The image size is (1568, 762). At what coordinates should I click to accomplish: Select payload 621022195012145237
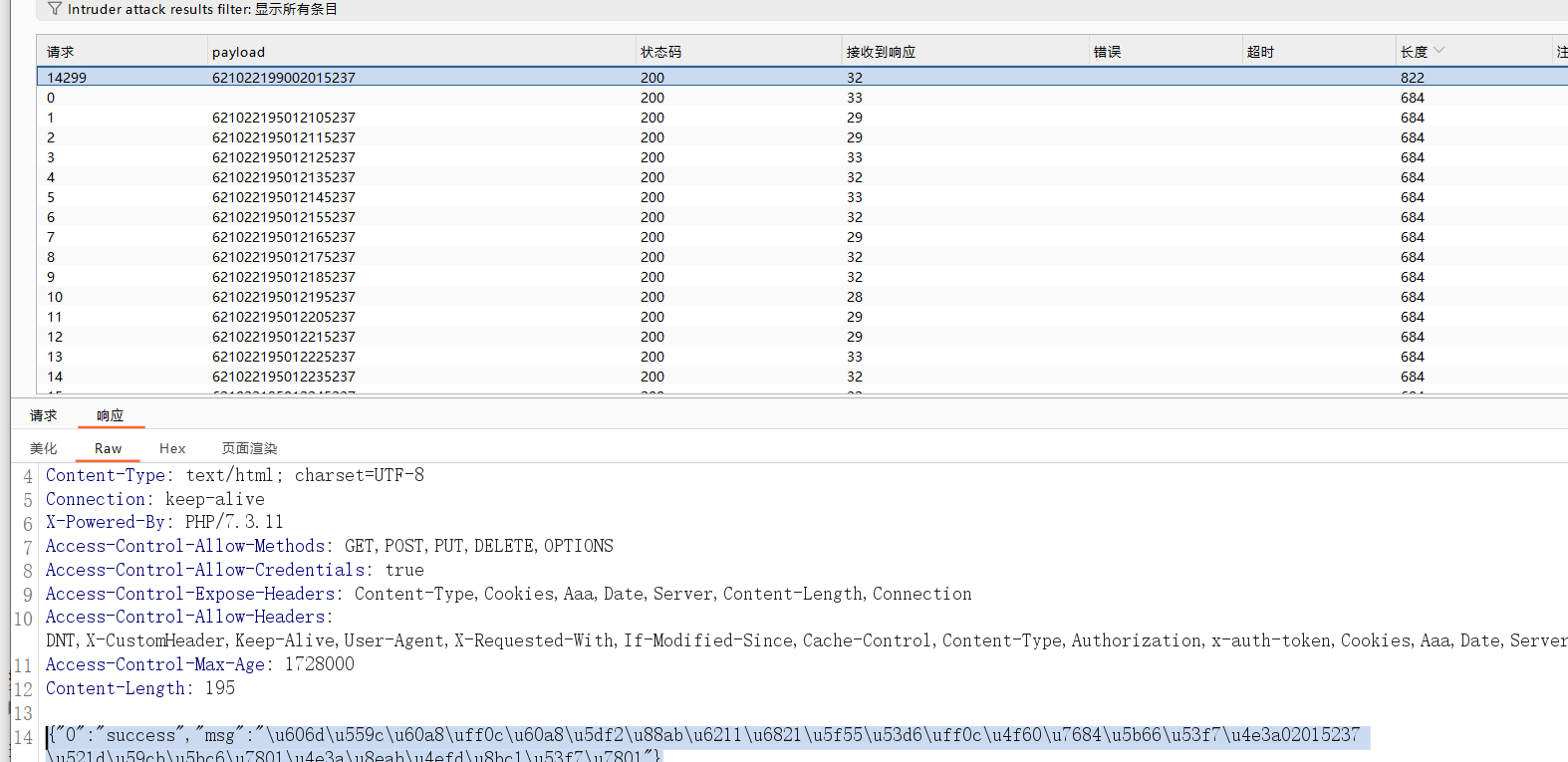coord(284,197)
